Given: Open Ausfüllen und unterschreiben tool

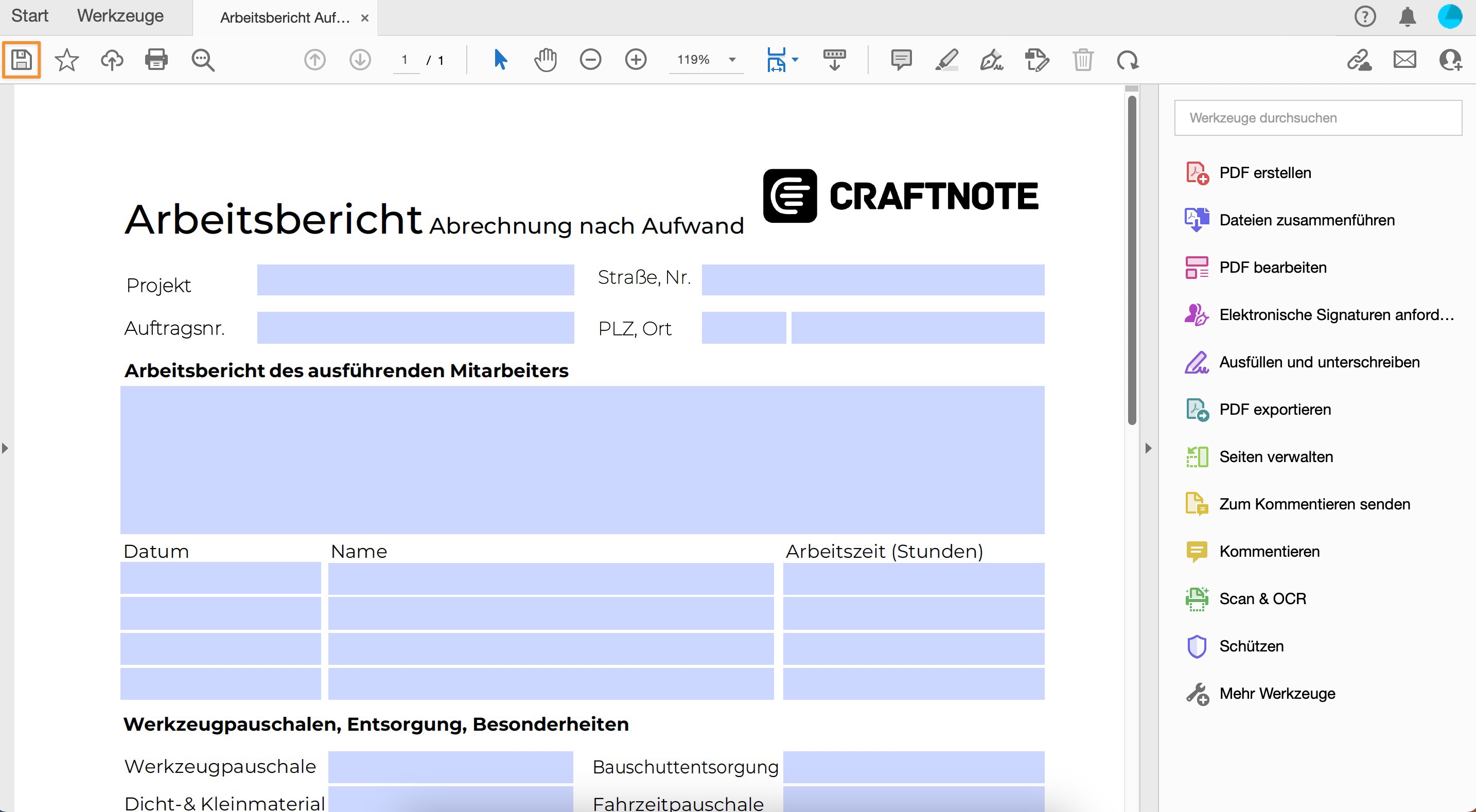Looking at the screenshot, I should click(1319, 362).
